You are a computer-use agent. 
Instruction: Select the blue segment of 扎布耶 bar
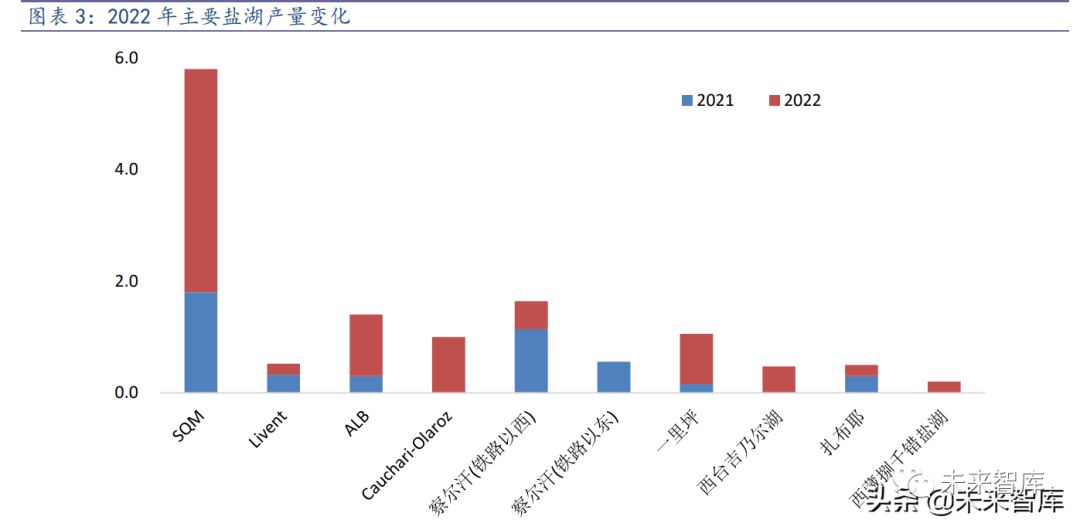(862, 385)
